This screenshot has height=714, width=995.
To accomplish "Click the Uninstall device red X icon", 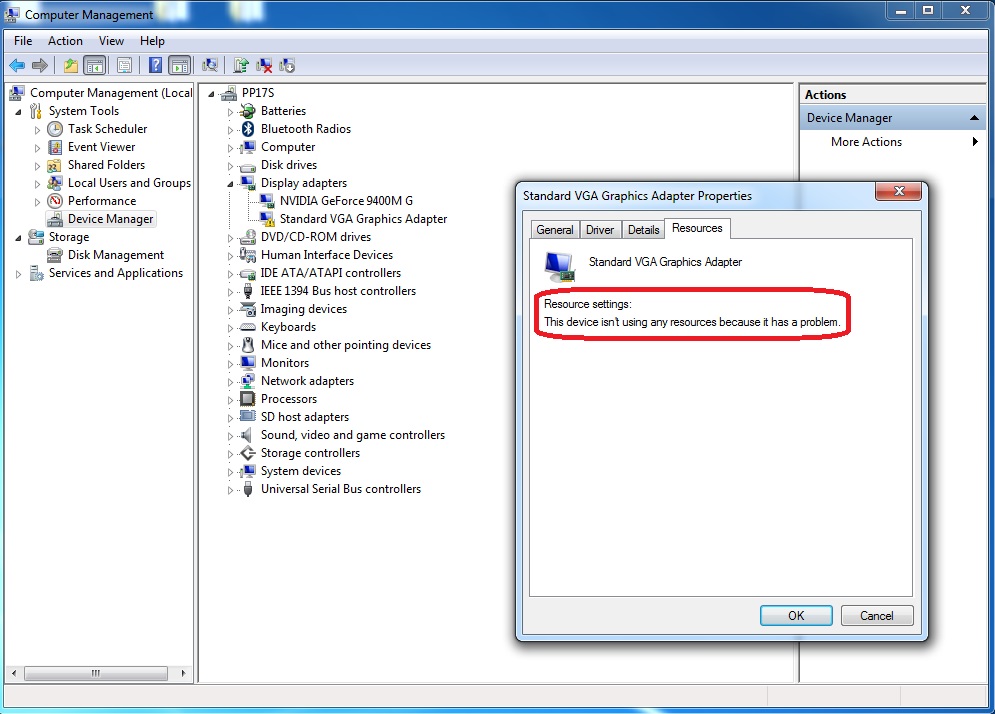I will coord(264,65).
